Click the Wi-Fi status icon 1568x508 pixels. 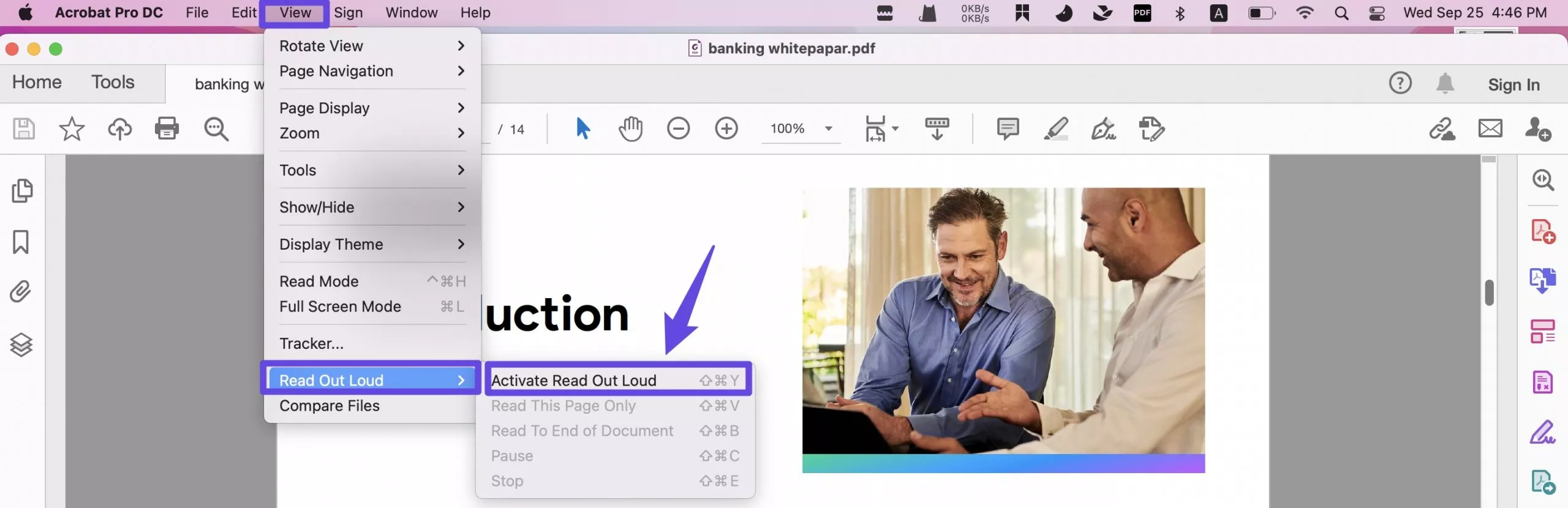coord(1305,13)
